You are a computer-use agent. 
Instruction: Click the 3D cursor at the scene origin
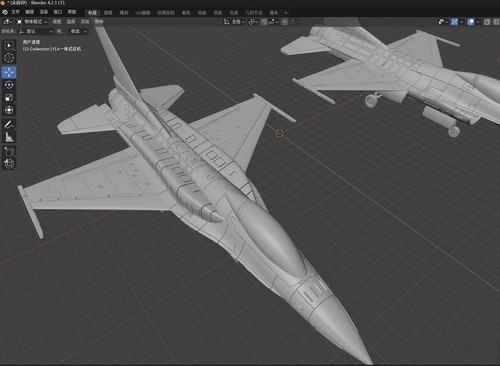pos(279,133)
